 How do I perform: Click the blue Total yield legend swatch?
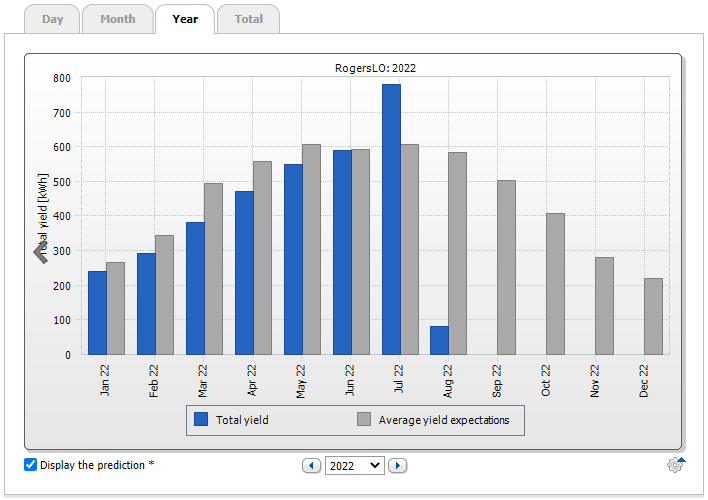[x=201, y=420]
